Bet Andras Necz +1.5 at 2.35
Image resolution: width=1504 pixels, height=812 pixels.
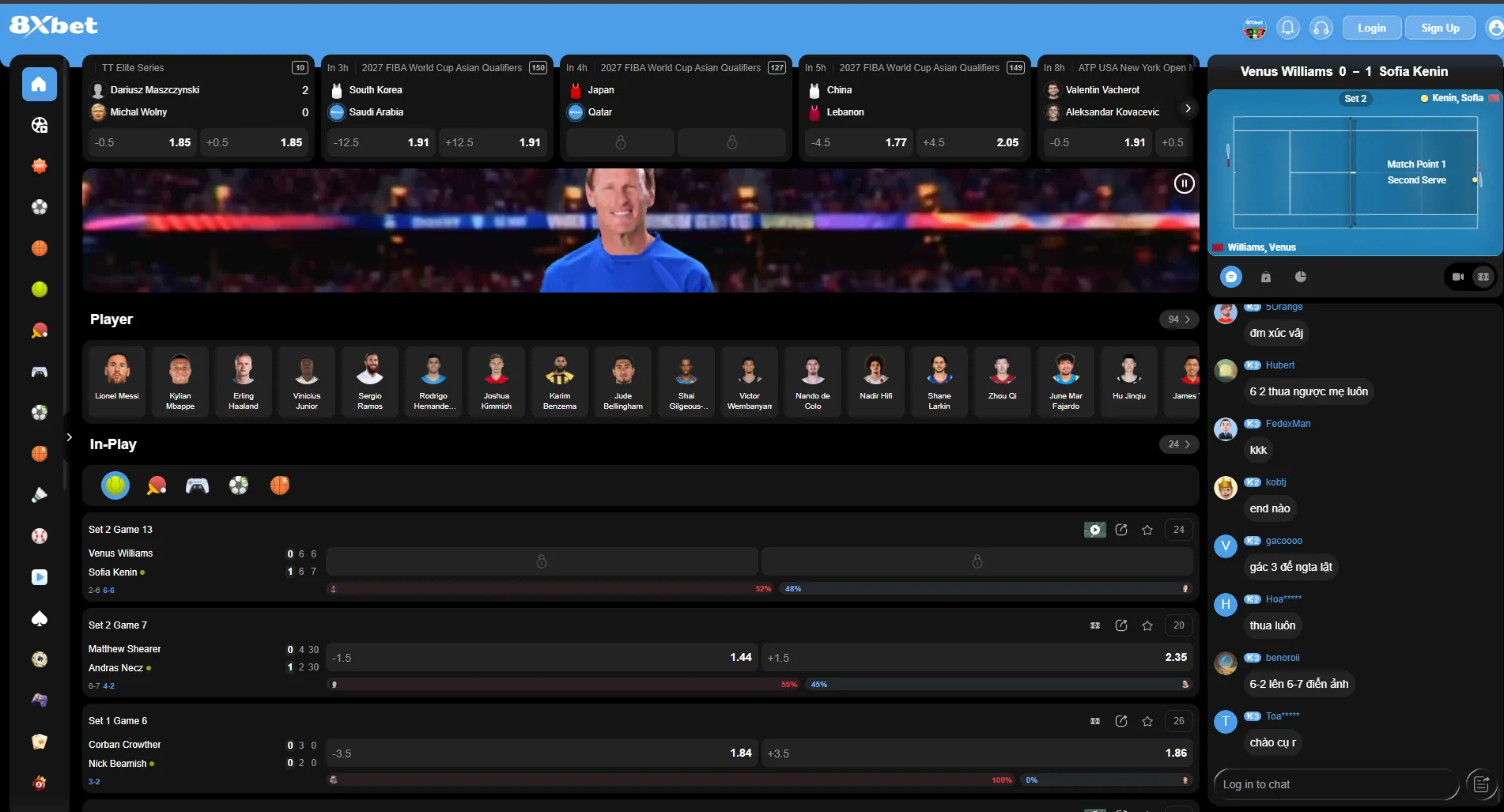tap(977, 658)
